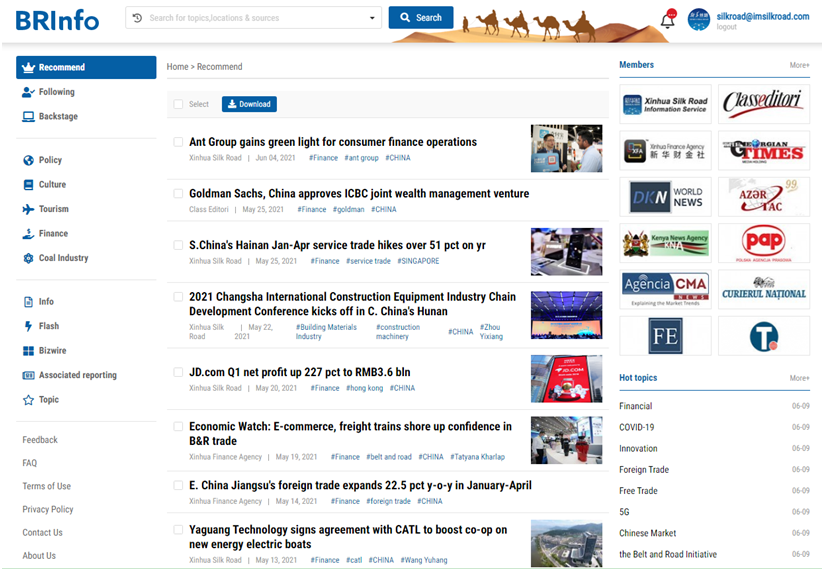Expand More in Hot topics section
Screen dimensions: 824x571
click(799, 379)
